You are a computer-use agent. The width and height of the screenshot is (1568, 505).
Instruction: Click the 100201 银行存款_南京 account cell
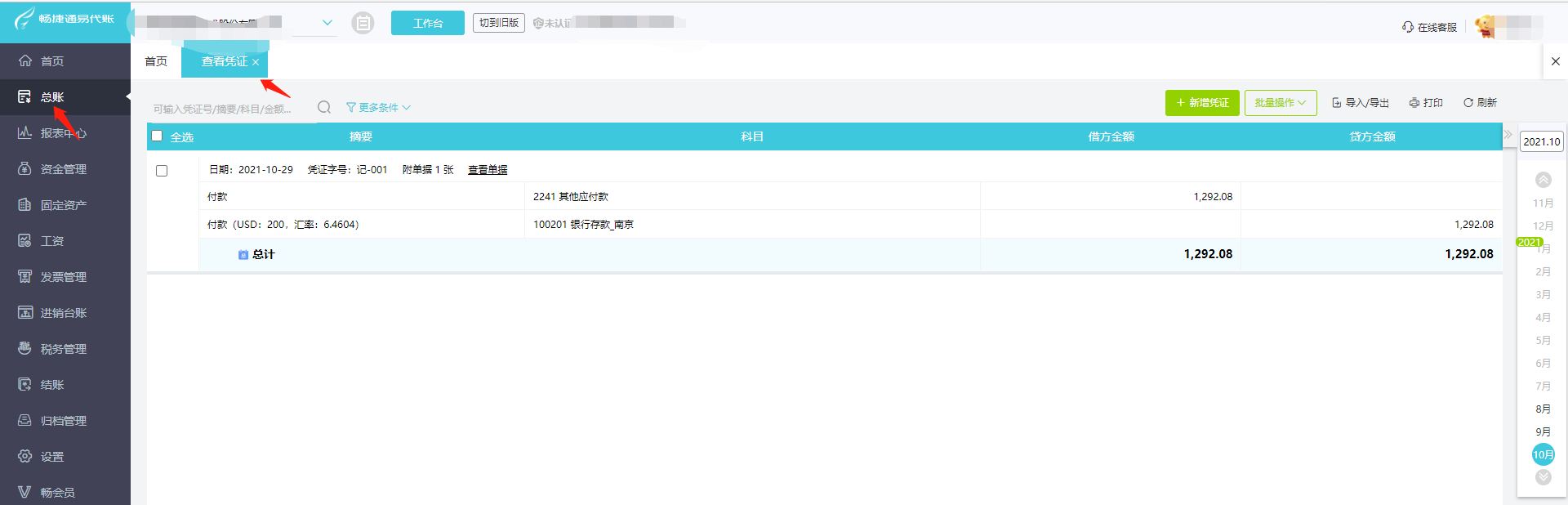[x=752, y=224]
